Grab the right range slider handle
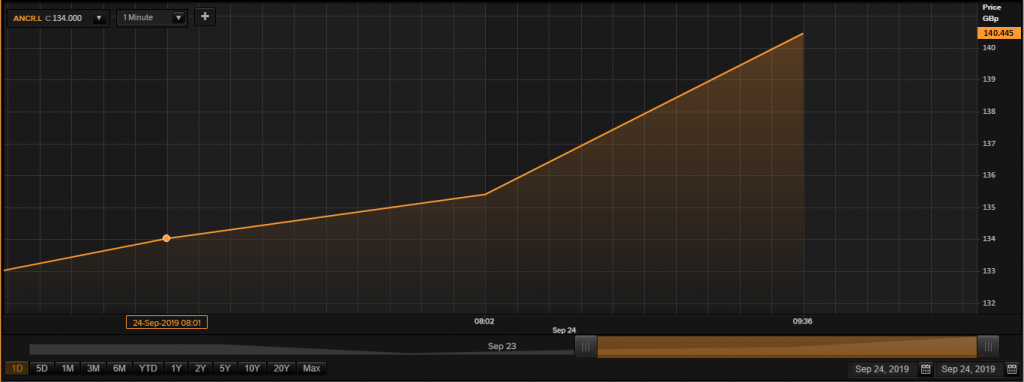This screenshot has height=382, width=1024. coord(987,346)
